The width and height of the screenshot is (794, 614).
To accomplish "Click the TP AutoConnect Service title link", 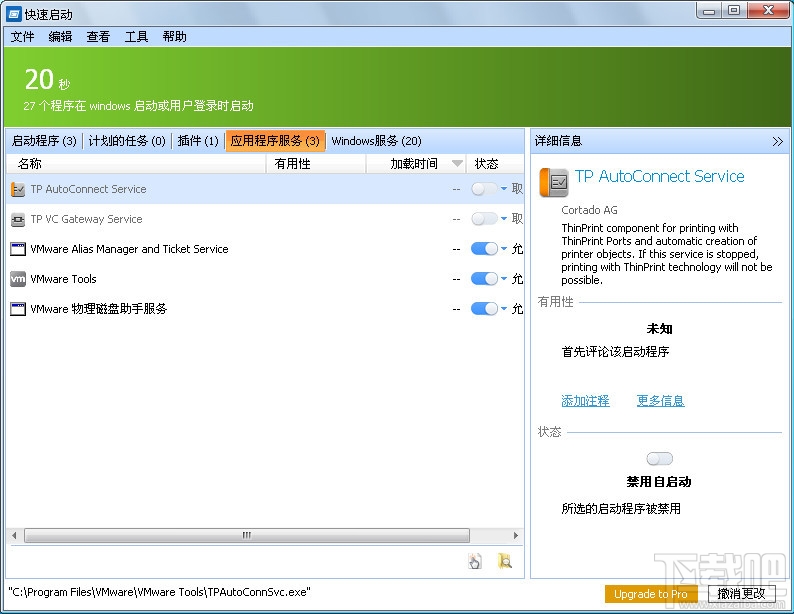I will tap(659, 176).
